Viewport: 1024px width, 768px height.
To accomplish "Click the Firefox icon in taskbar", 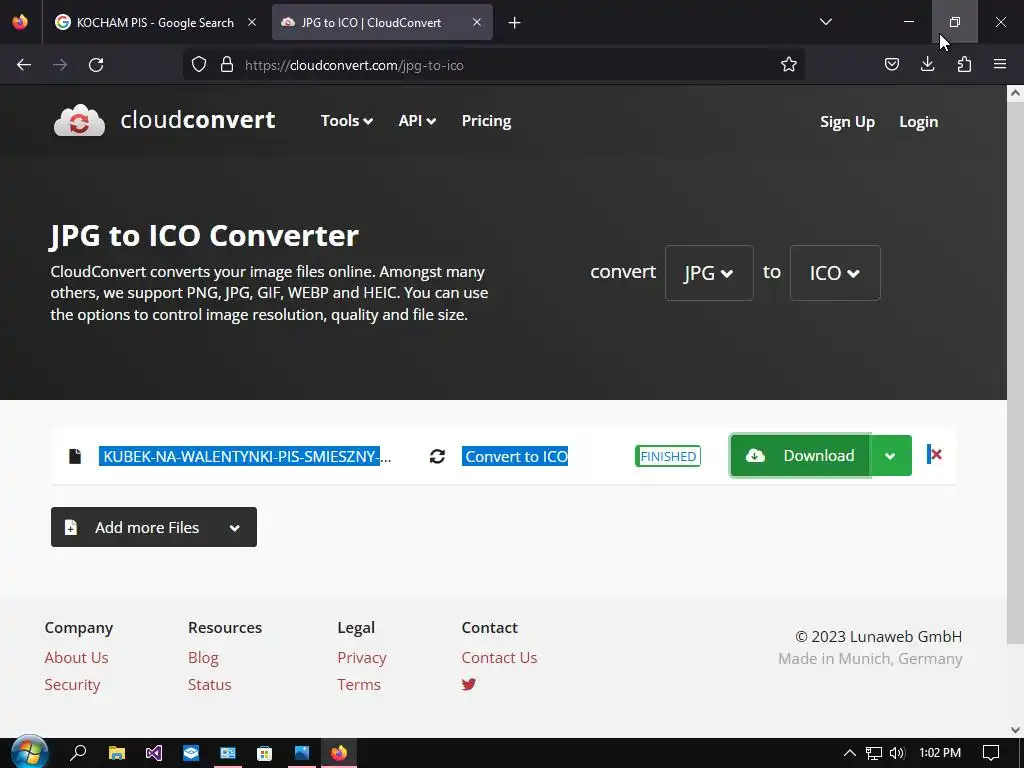I will pos(339,752).
